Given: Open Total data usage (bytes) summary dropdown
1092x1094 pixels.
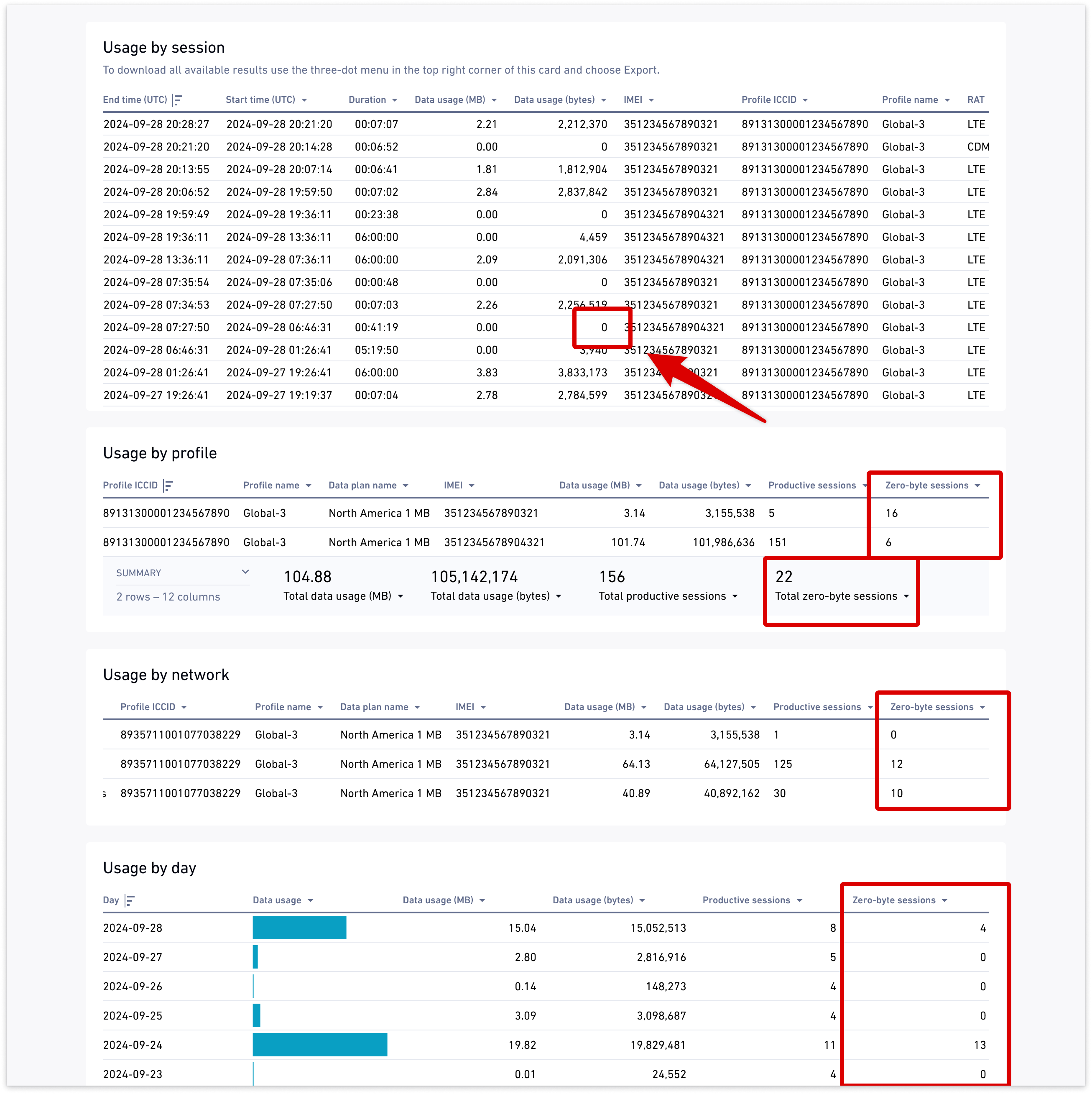Looking at the screenshot, I should (558, 596).
